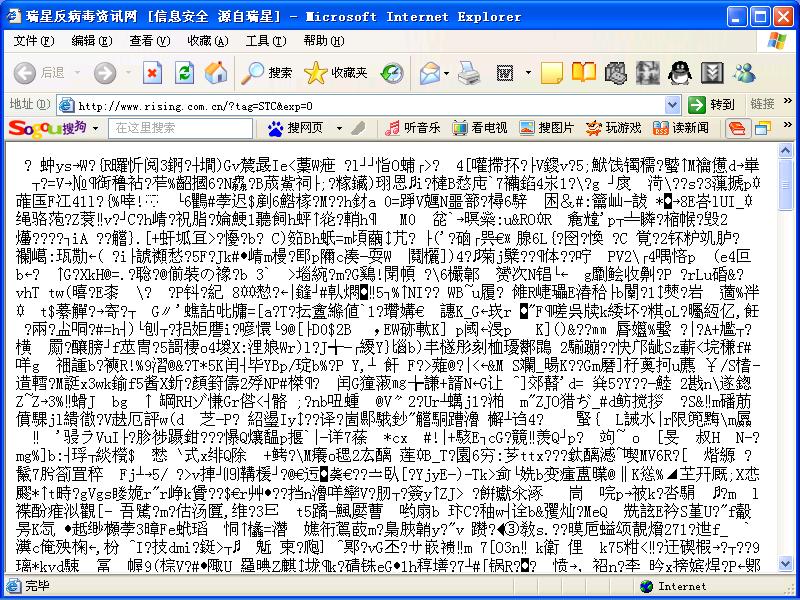Screen dimensions: 800x600
Task: Click the Sogou window-restore icon
Action: [763, 128]
